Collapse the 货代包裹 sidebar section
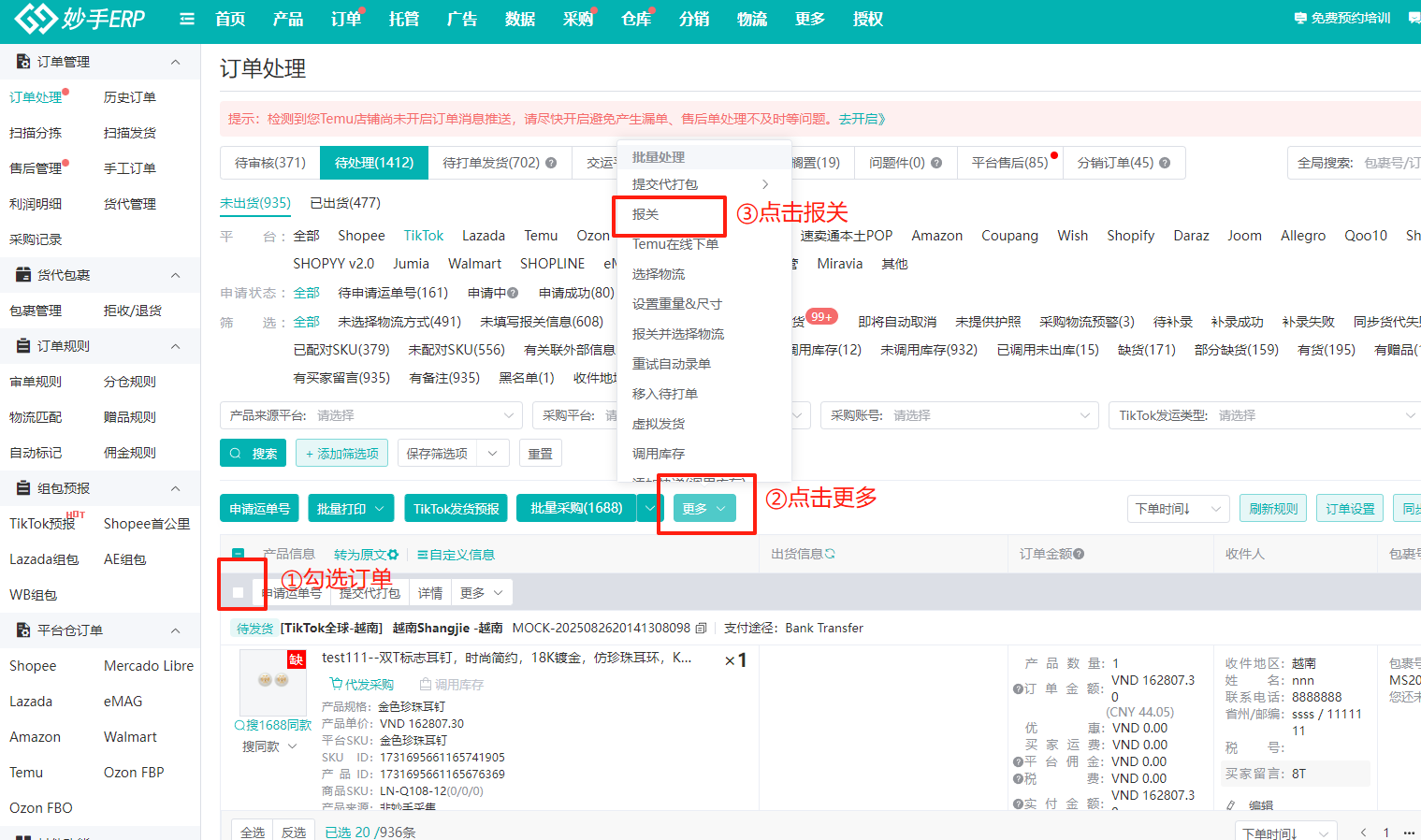1421x840 pixels. click(x=175, y=275)
